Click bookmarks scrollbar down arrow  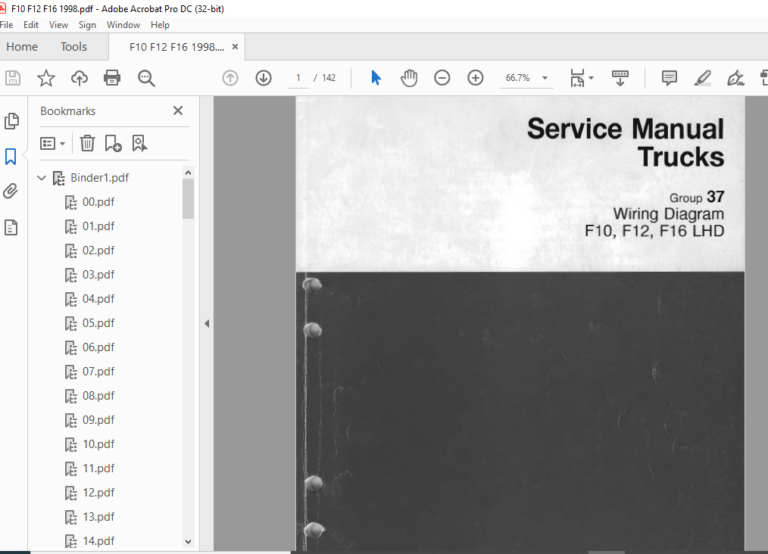(x=188, y=542)
